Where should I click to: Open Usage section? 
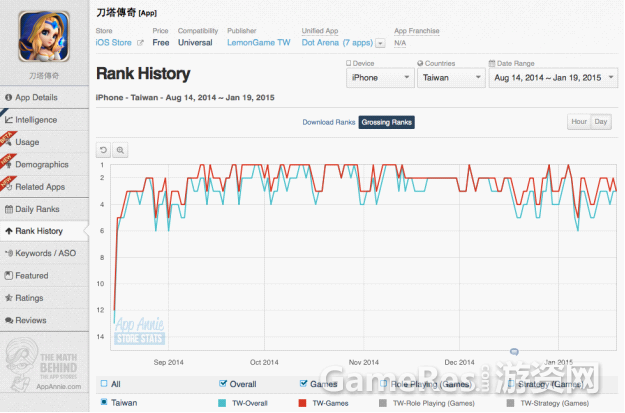pyautogui.click(x=44, y=142)
